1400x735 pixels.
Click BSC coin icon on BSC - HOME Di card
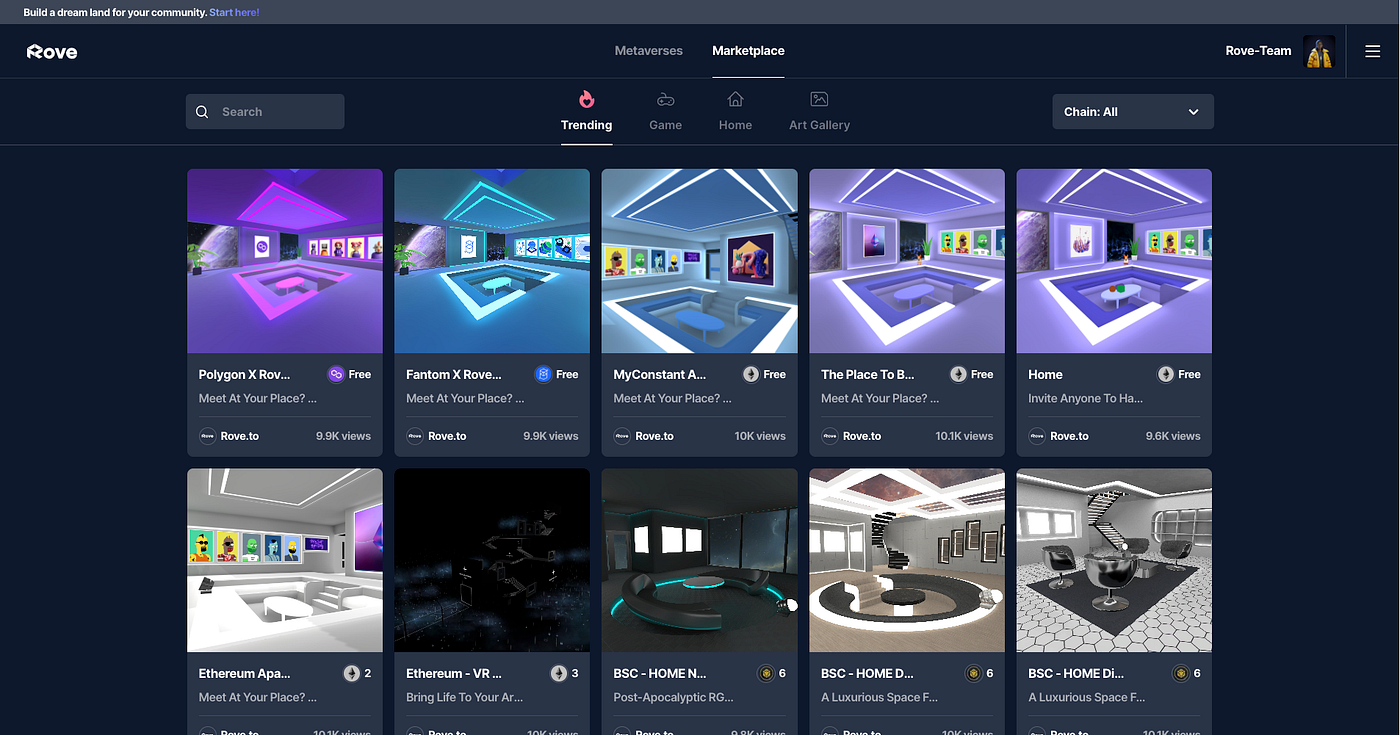coord(1181,673)
